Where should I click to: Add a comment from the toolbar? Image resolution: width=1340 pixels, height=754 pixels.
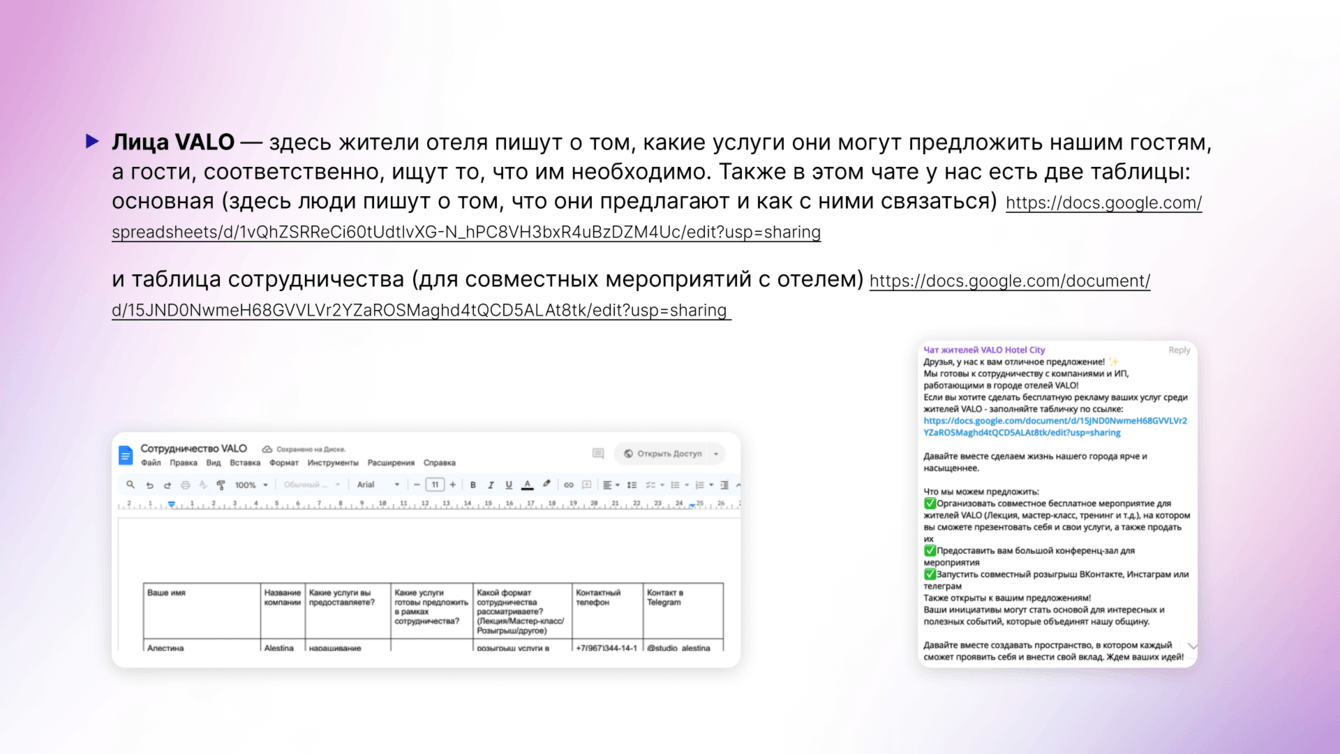pyautogui.click(x=587, y=485)
